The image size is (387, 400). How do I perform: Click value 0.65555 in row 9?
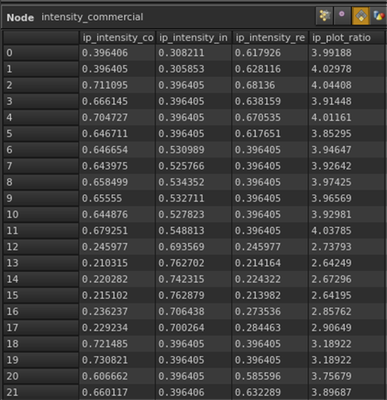[102, 198]
